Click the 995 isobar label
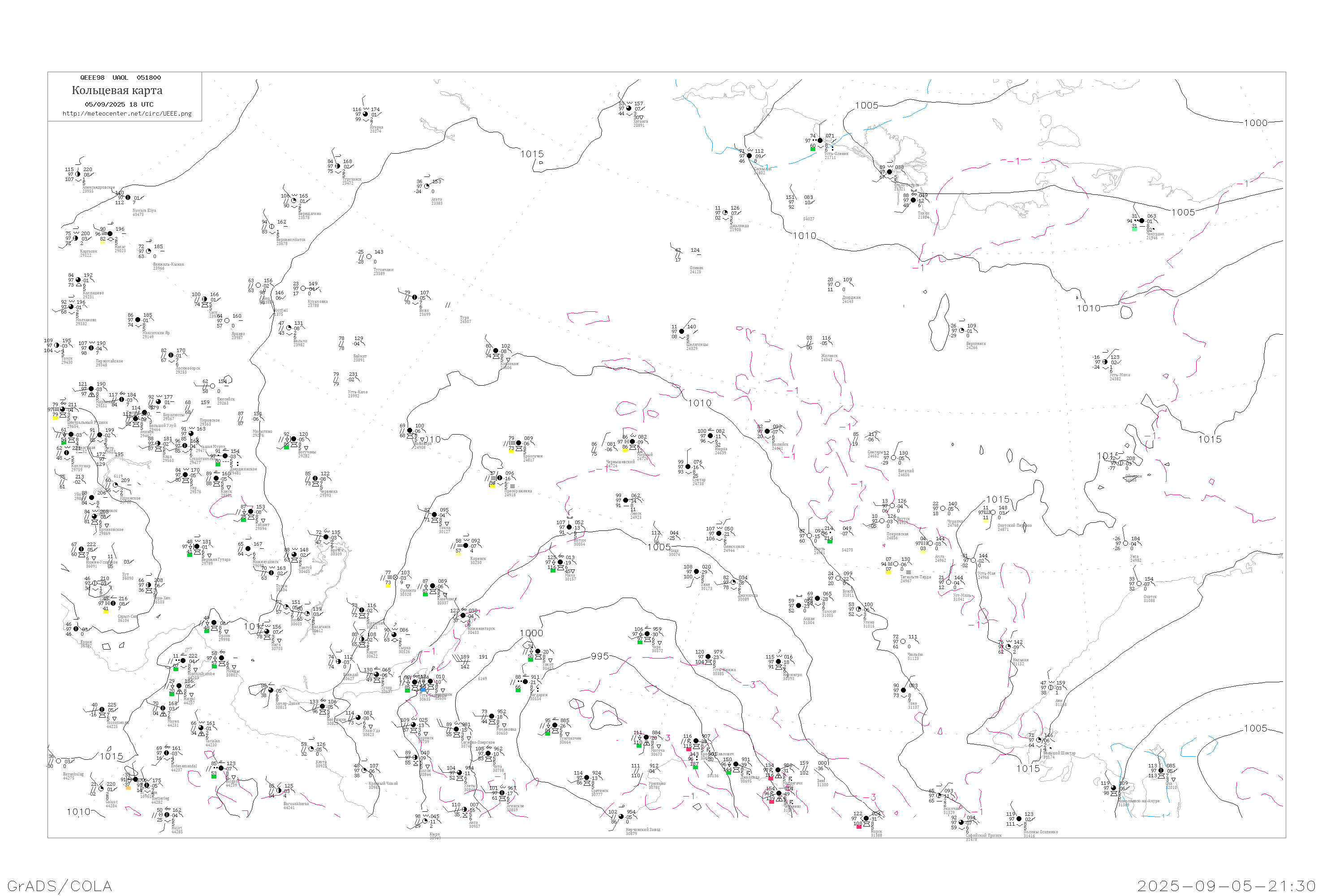Screen dimensions: 1344x896 (599, 656)
